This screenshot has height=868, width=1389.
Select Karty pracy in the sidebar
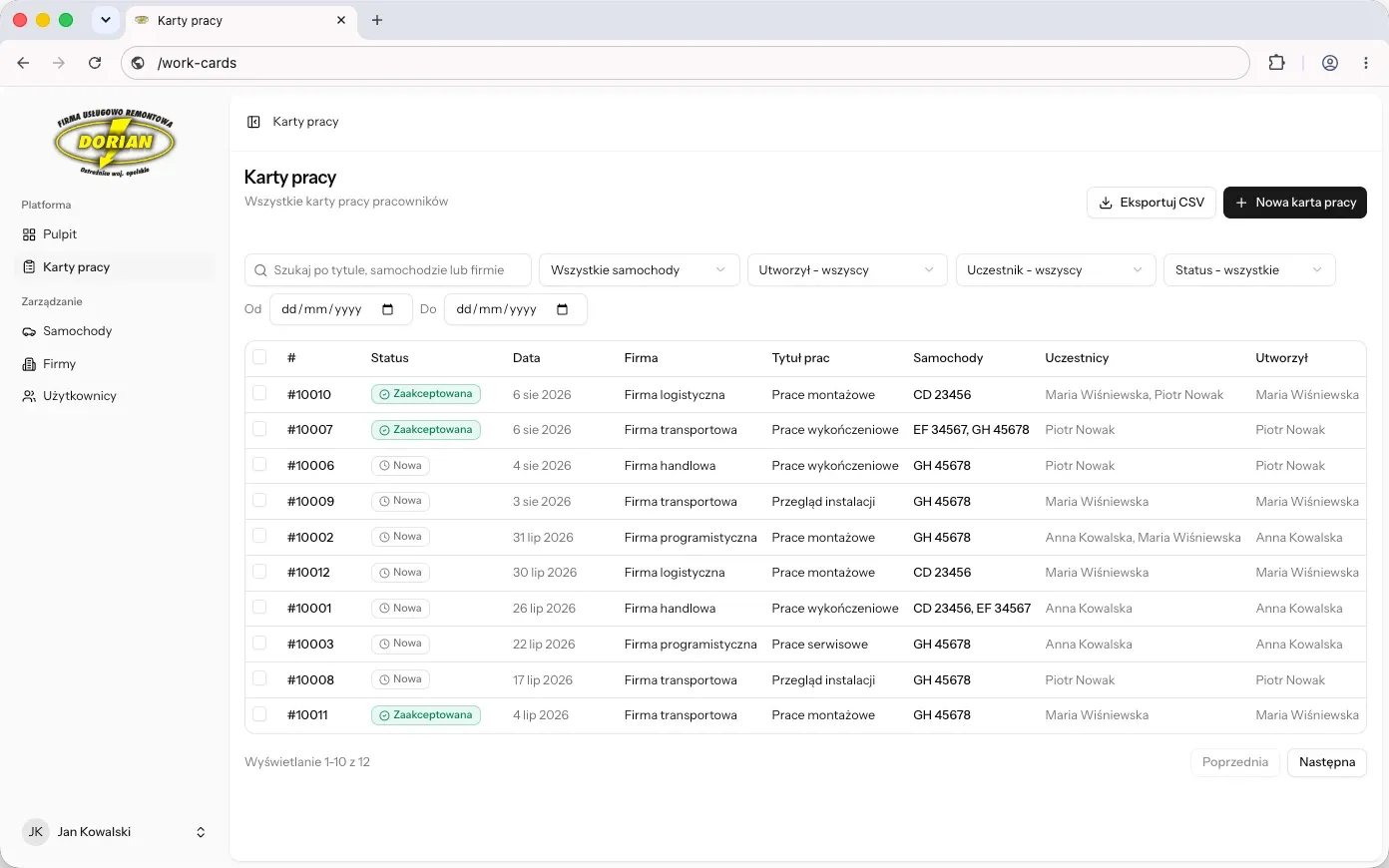tap(115, 267)
